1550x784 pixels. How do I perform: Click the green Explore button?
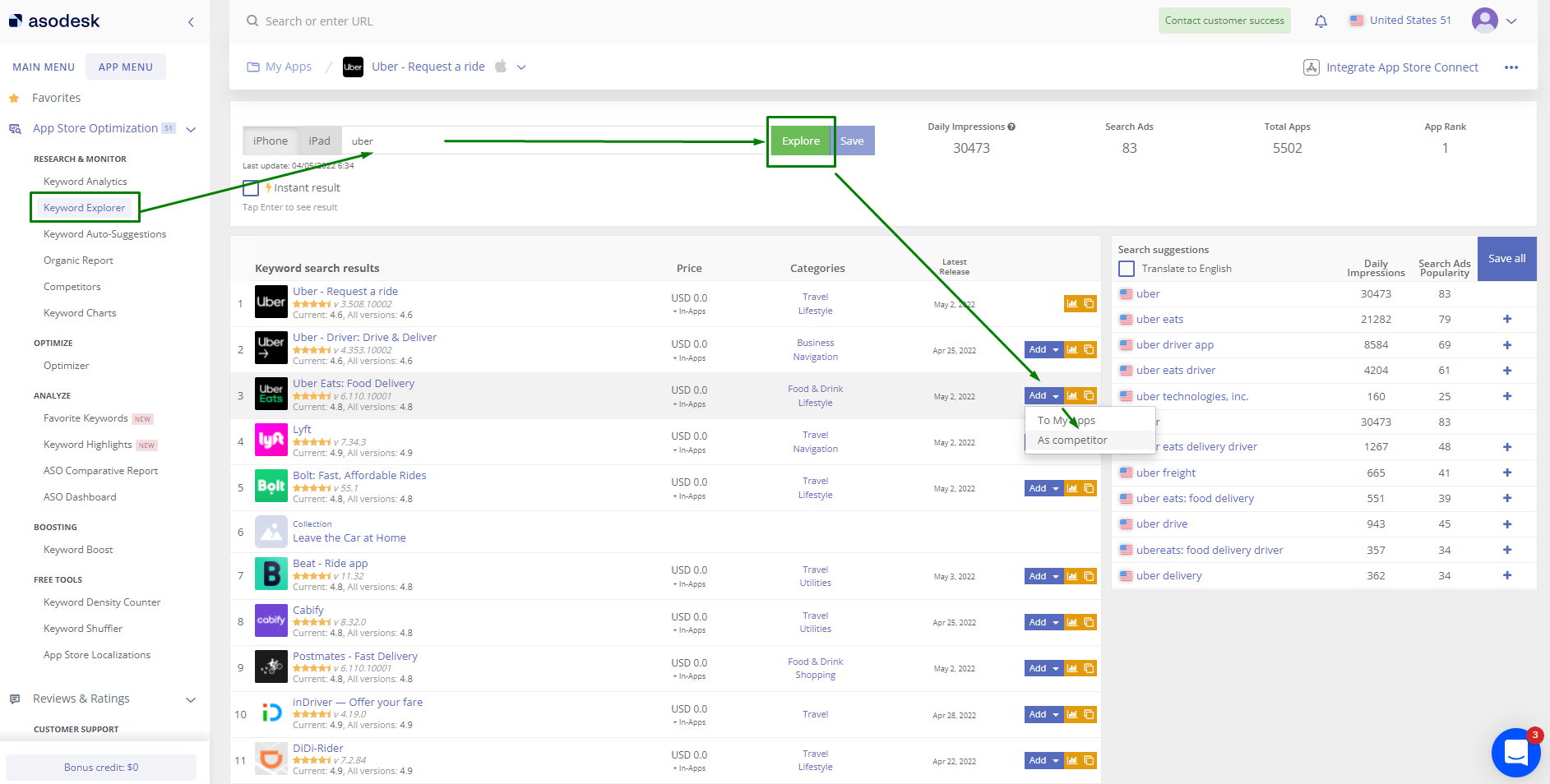pos(801,141)
